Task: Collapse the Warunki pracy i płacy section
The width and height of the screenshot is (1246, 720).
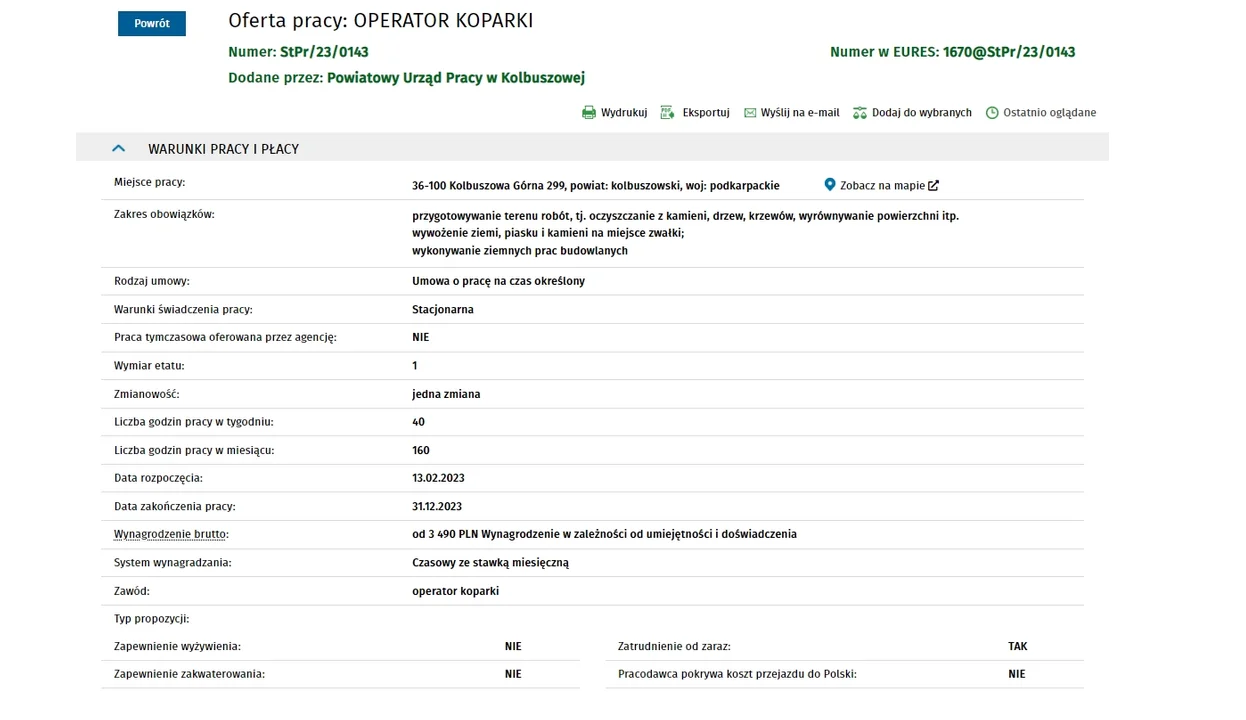Action: 118,148
